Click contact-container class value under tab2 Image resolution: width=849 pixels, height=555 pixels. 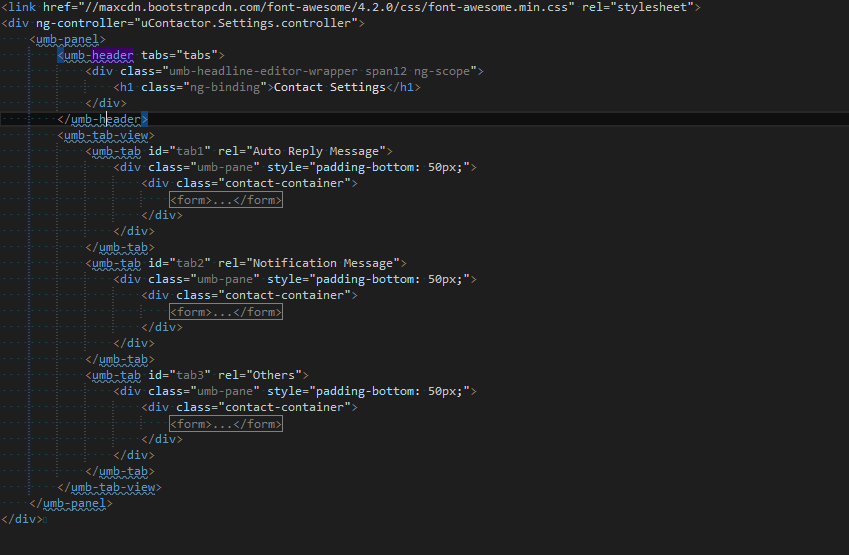tap(284, 295)
